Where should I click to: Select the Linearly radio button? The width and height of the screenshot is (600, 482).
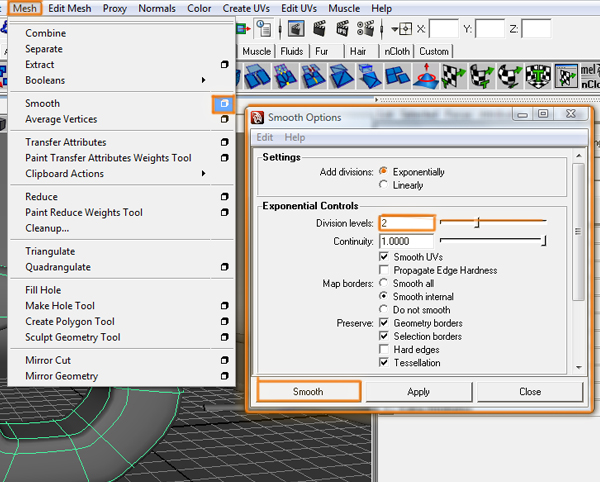point(384,185)
